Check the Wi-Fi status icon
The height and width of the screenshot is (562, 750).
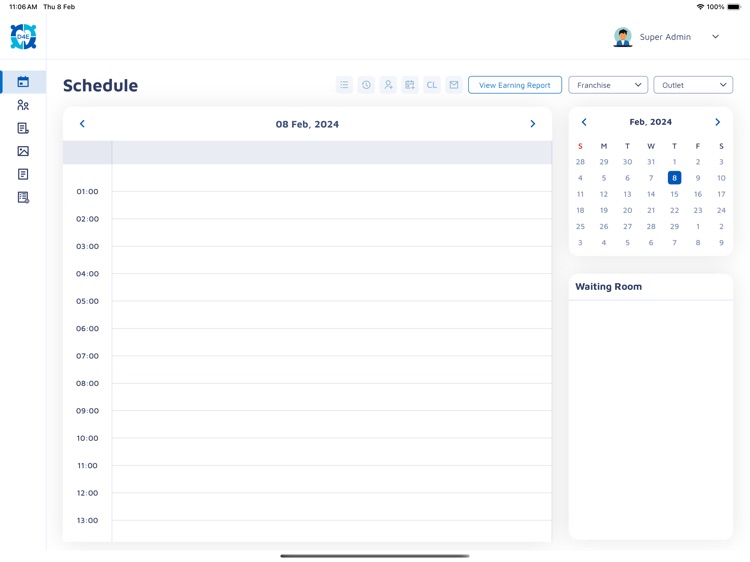coord(700,7)
